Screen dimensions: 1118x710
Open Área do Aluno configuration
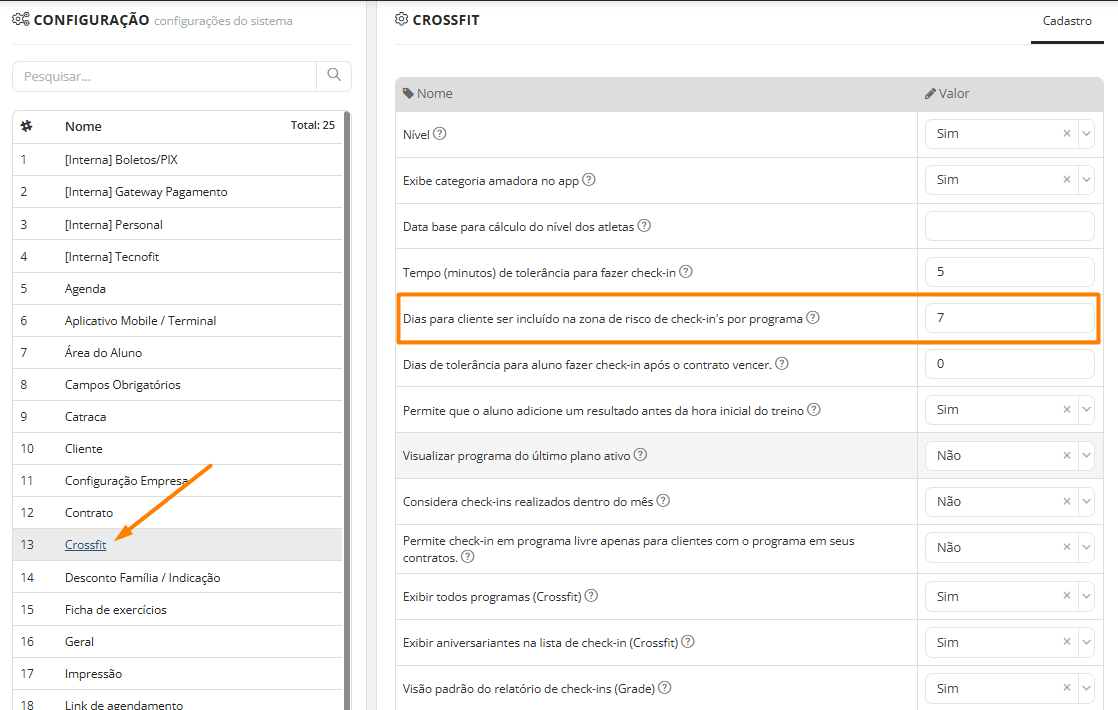(178, 353)
